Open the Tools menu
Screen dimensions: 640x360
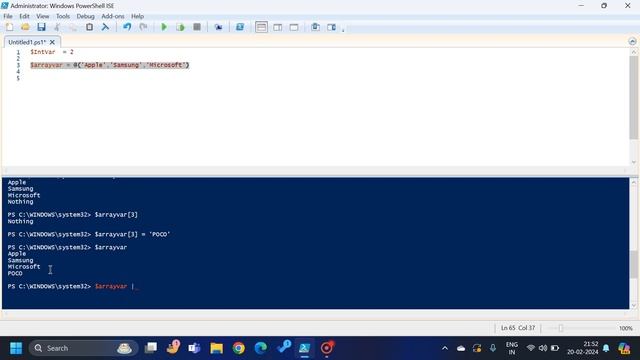(x=63, y=16)
